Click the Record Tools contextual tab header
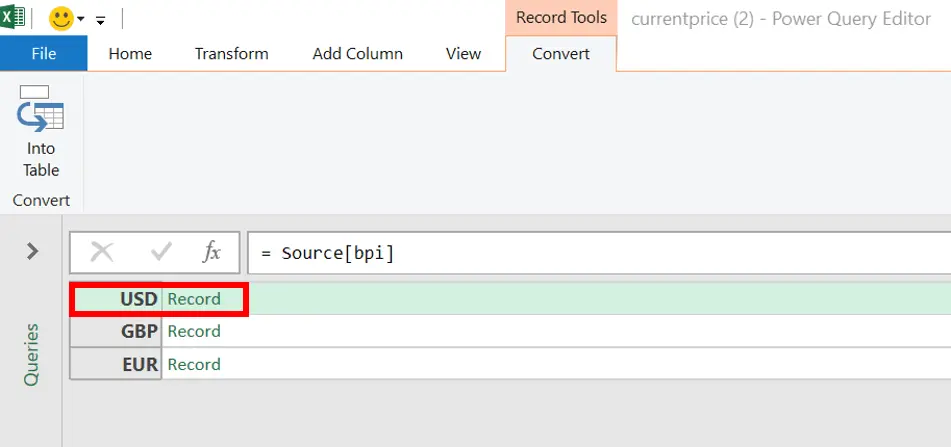951x447 pixels. [561, 18]
